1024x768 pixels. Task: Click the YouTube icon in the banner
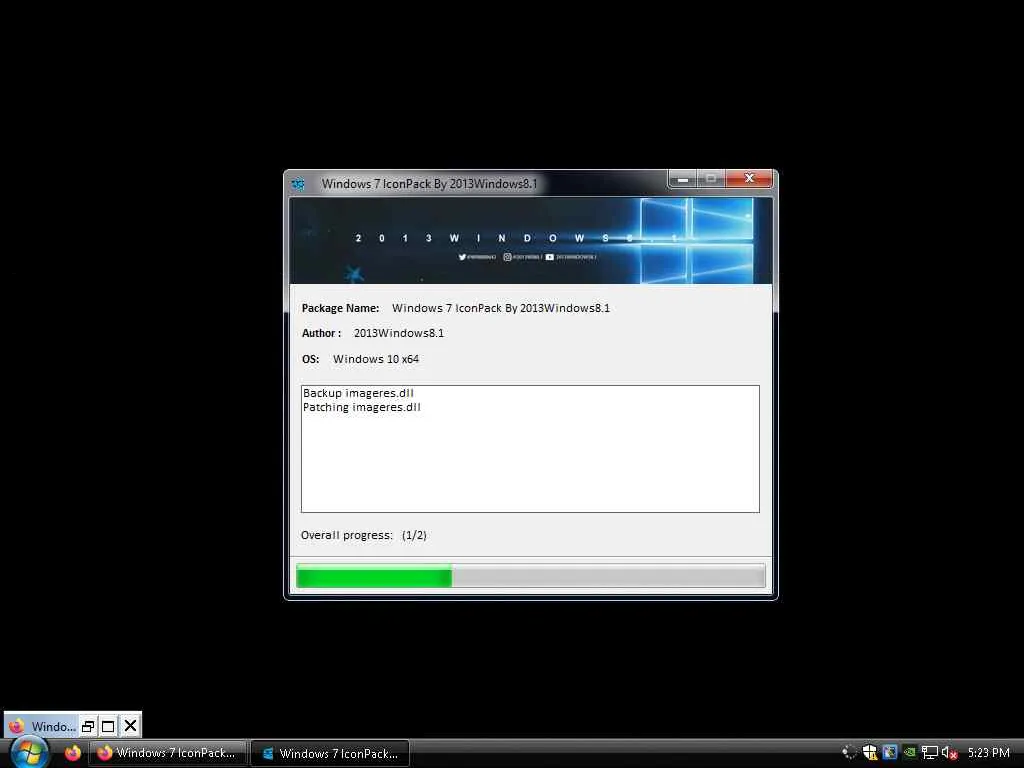tap(550, 257)
